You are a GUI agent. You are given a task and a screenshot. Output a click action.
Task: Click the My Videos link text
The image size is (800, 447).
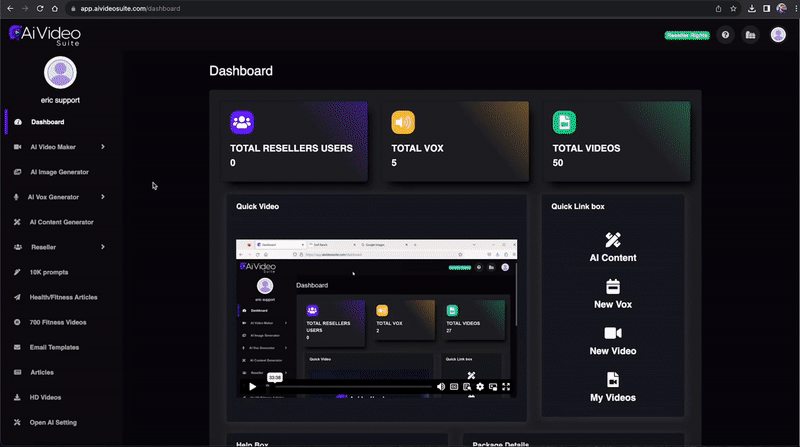(x=613, y=398)
